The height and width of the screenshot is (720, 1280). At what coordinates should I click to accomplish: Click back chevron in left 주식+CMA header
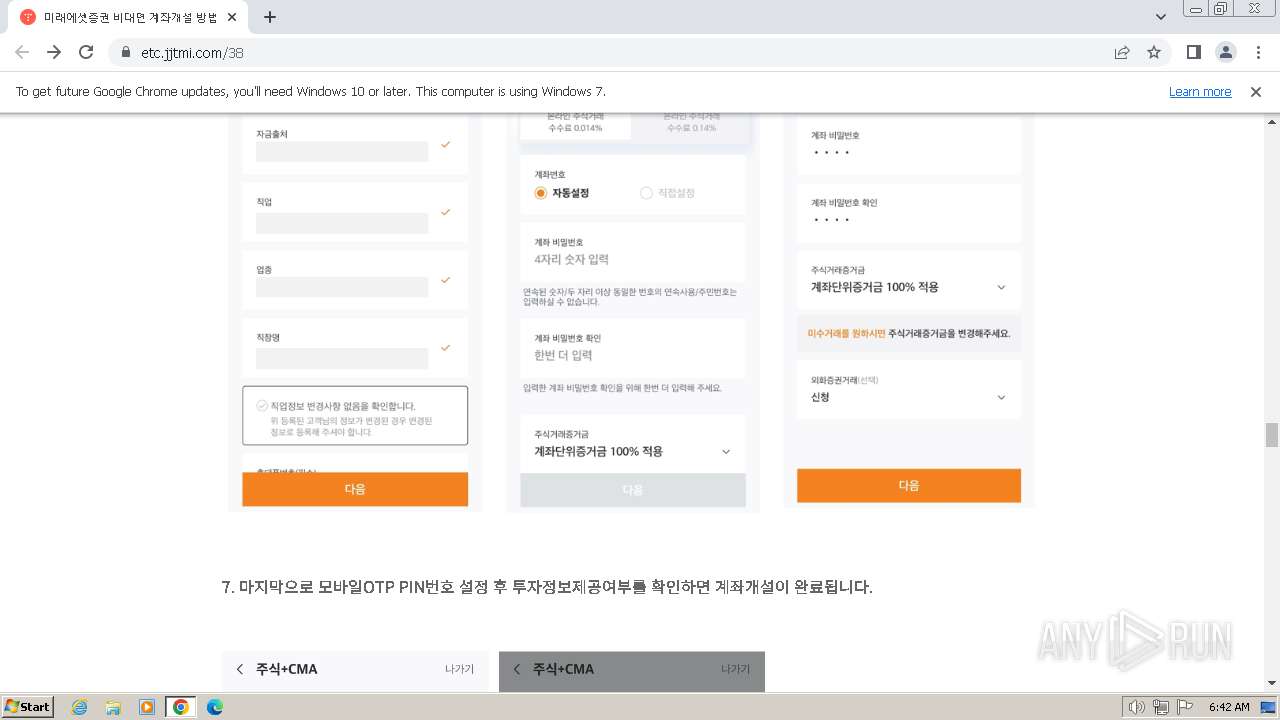point(240,669)
